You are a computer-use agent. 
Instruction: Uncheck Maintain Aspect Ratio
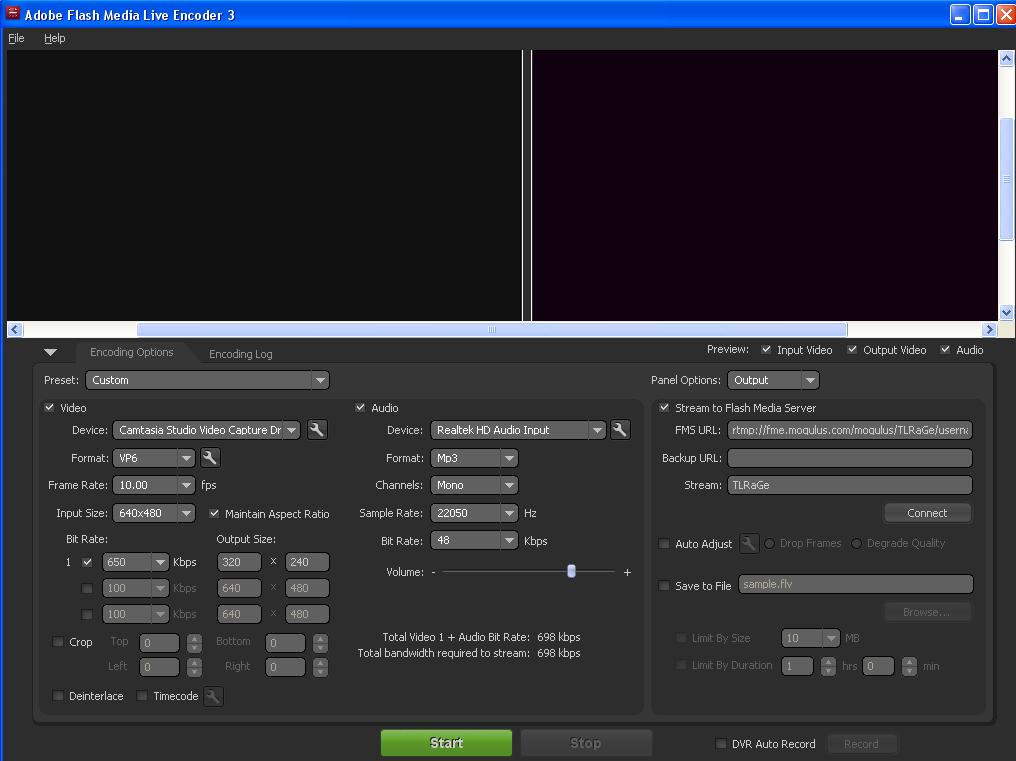pos(214,513)
